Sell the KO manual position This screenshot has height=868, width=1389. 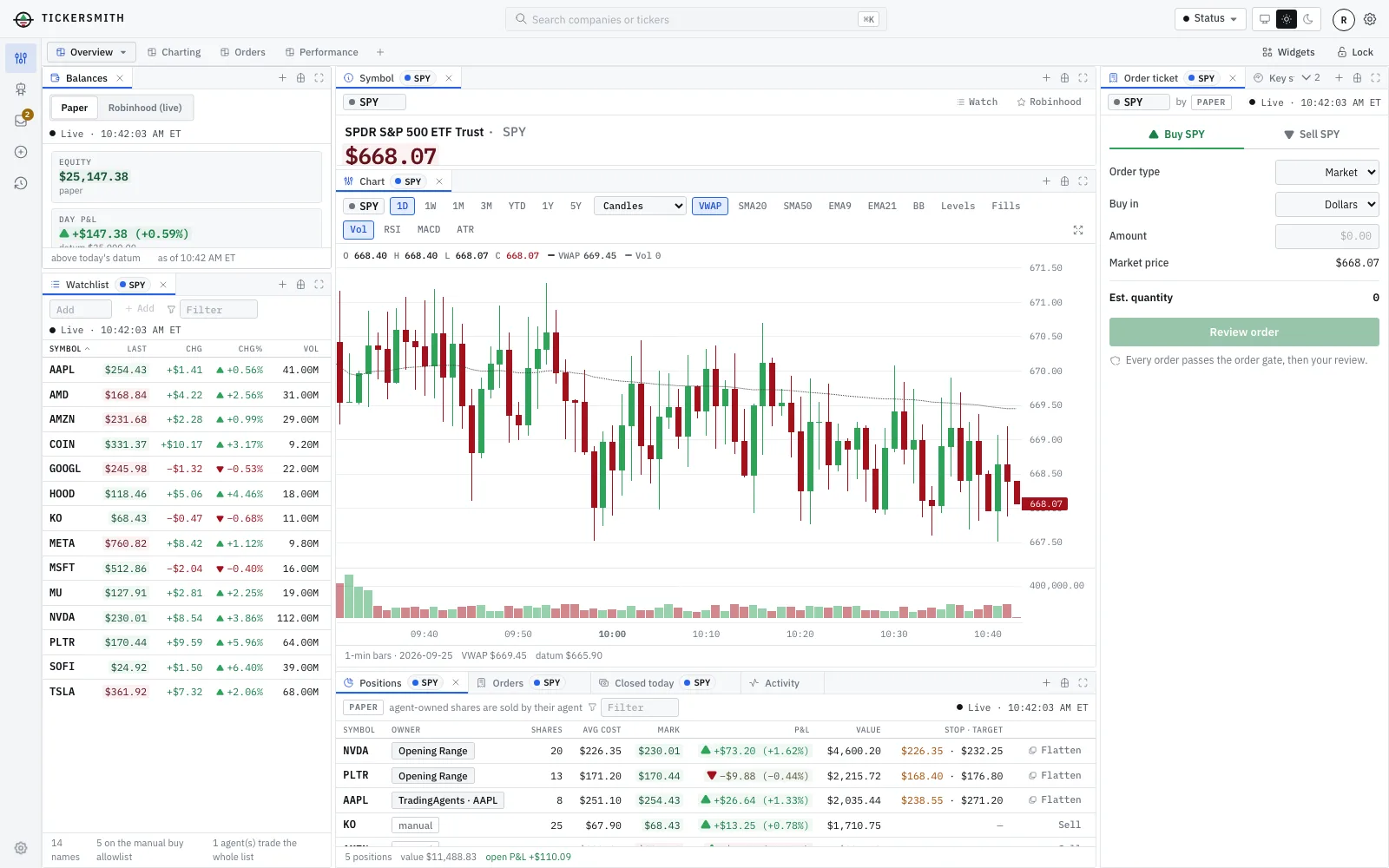(1070, 825)
